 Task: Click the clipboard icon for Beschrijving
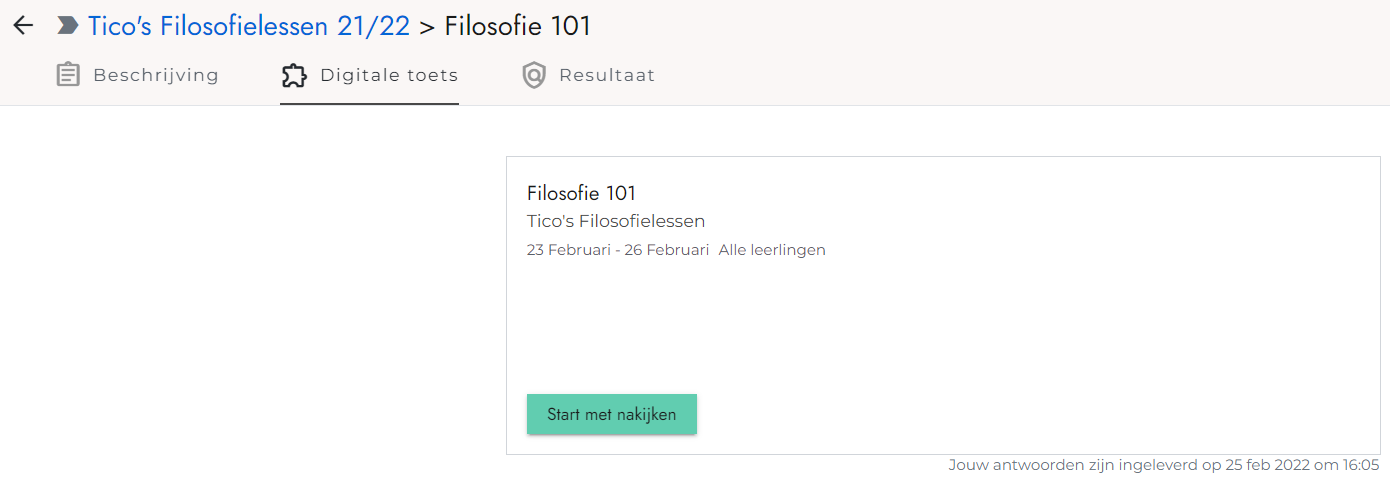68,75
